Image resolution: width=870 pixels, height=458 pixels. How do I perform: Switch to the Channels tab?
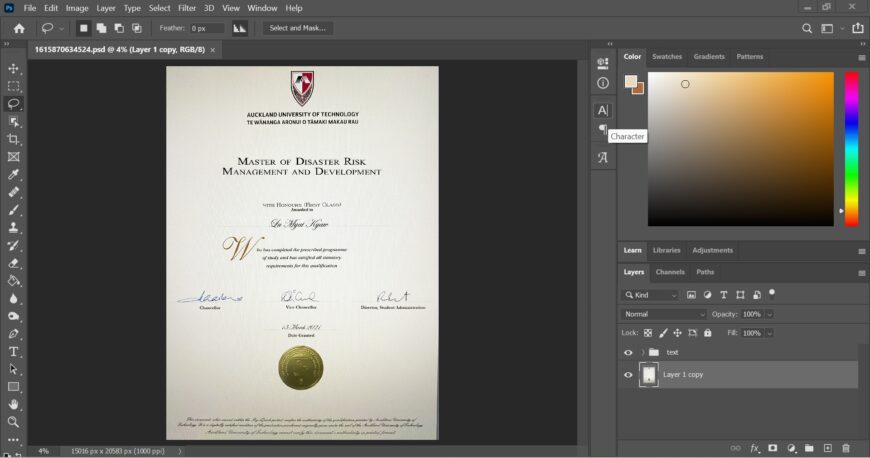click(670, 272)
